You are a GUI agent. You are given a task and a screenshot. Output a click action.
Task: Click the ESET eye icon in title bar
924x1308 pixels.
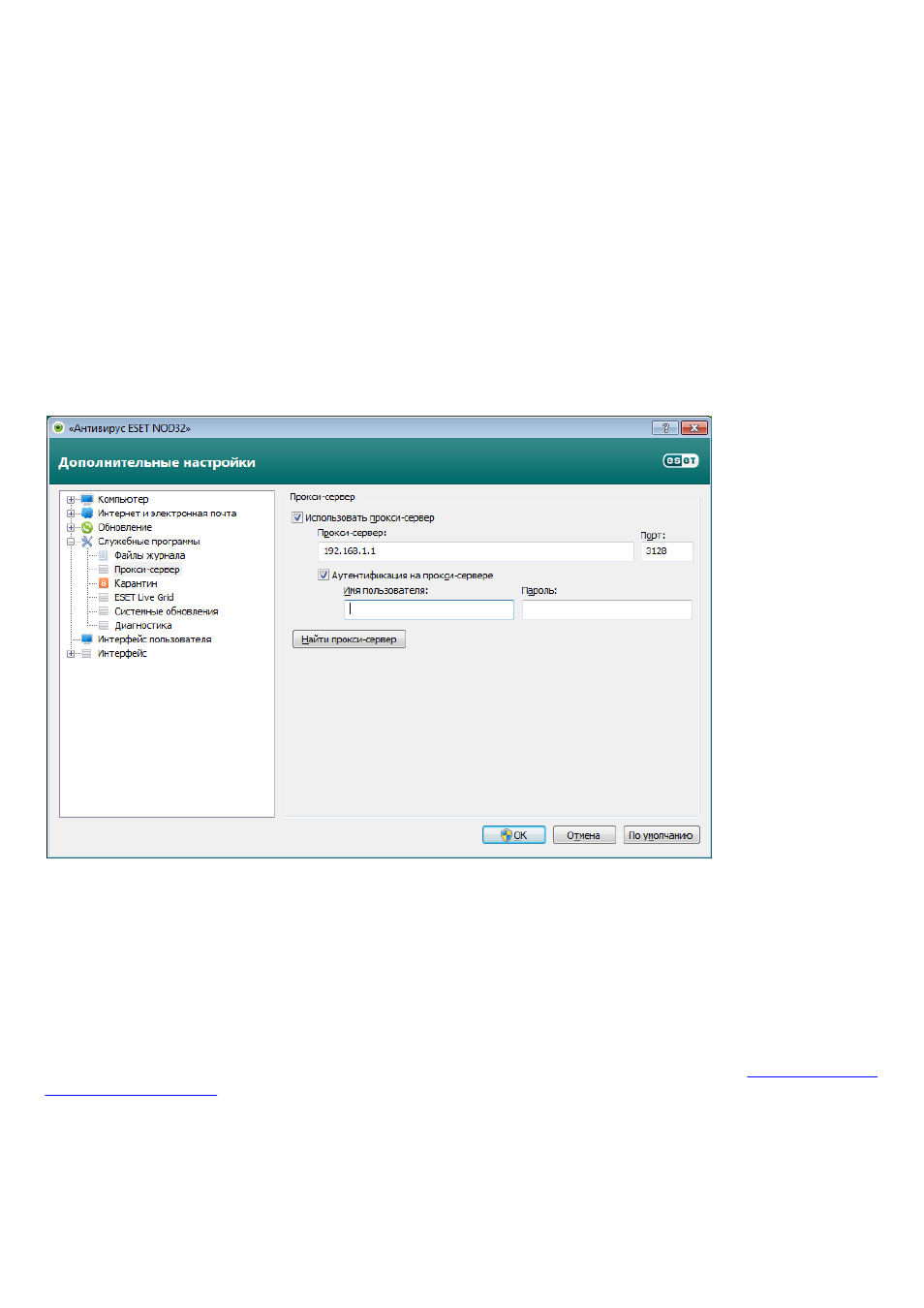[x=58, y=427]
